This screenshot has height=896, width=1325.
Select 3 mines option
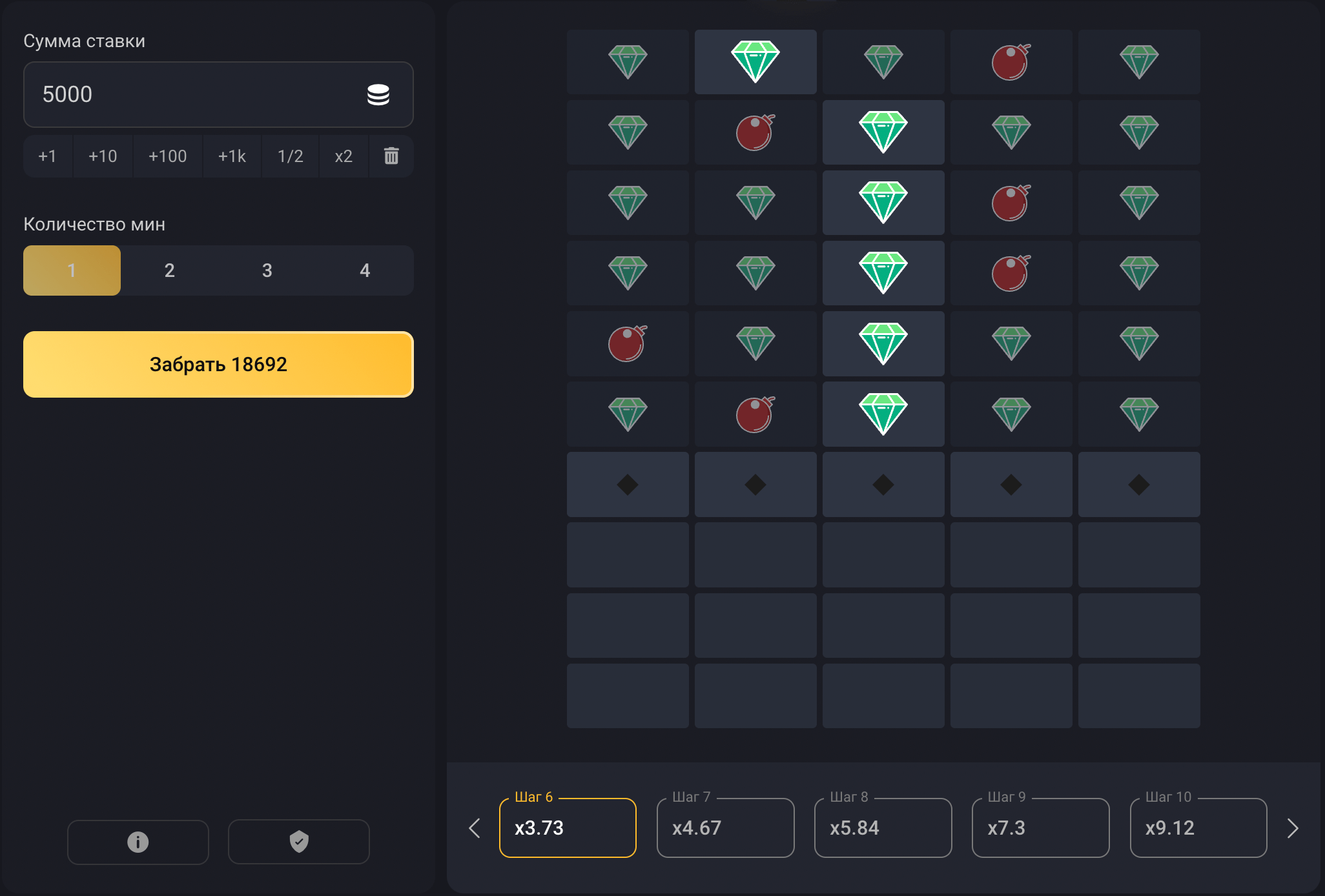[267, 270]
